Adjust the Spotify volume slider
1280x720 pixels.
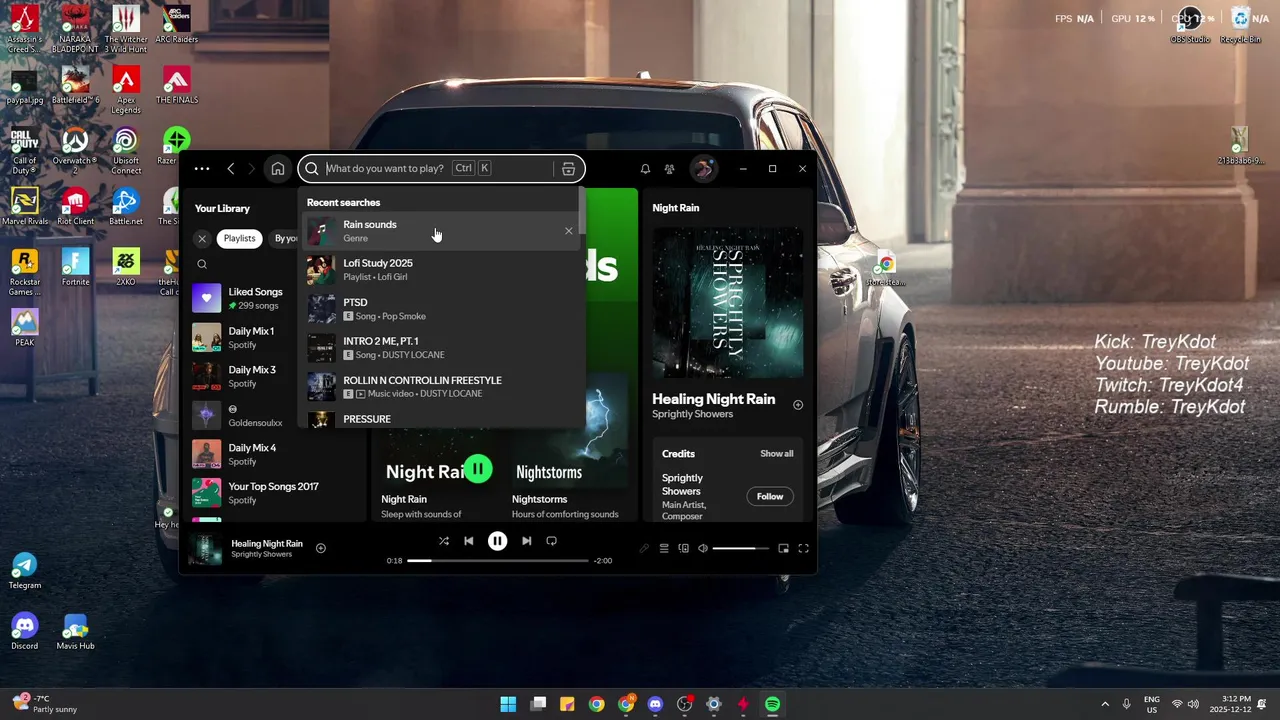(x=741, y=548)
